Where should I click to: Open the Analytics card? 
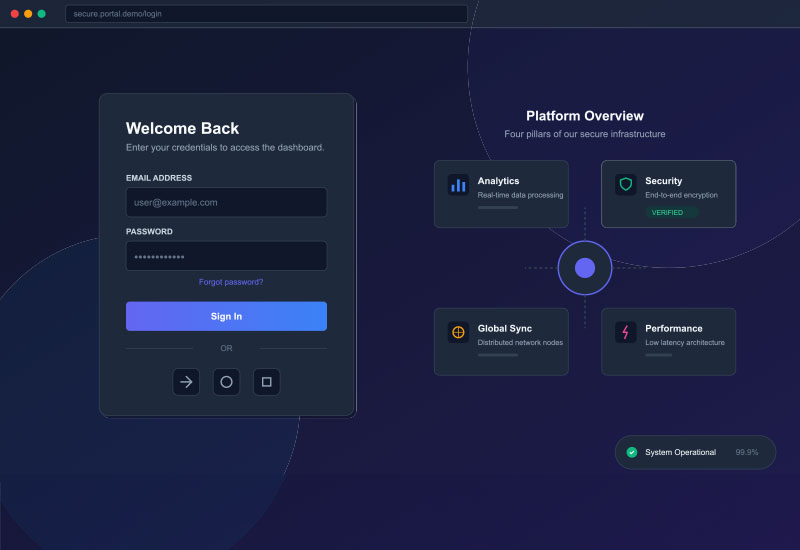pyautogui.click(x=501, y=194)
